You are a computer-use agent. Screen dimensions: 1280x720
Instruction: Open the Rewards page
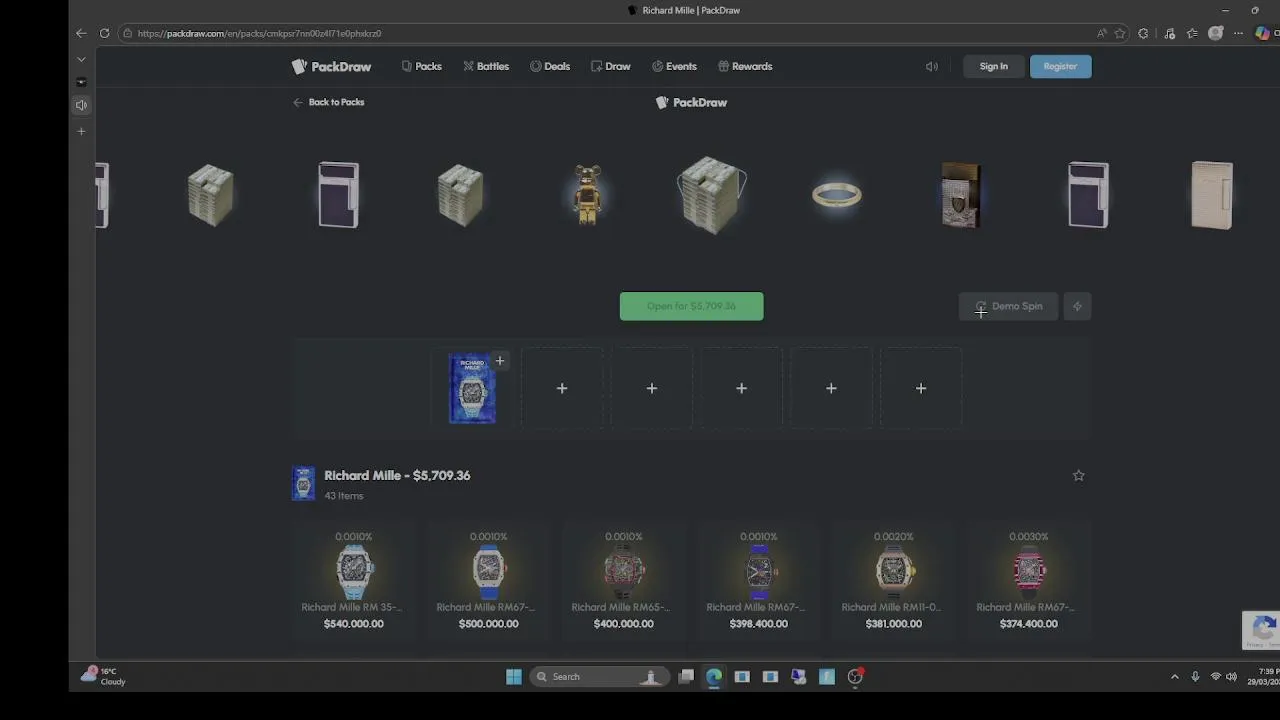tap(745, 66)
